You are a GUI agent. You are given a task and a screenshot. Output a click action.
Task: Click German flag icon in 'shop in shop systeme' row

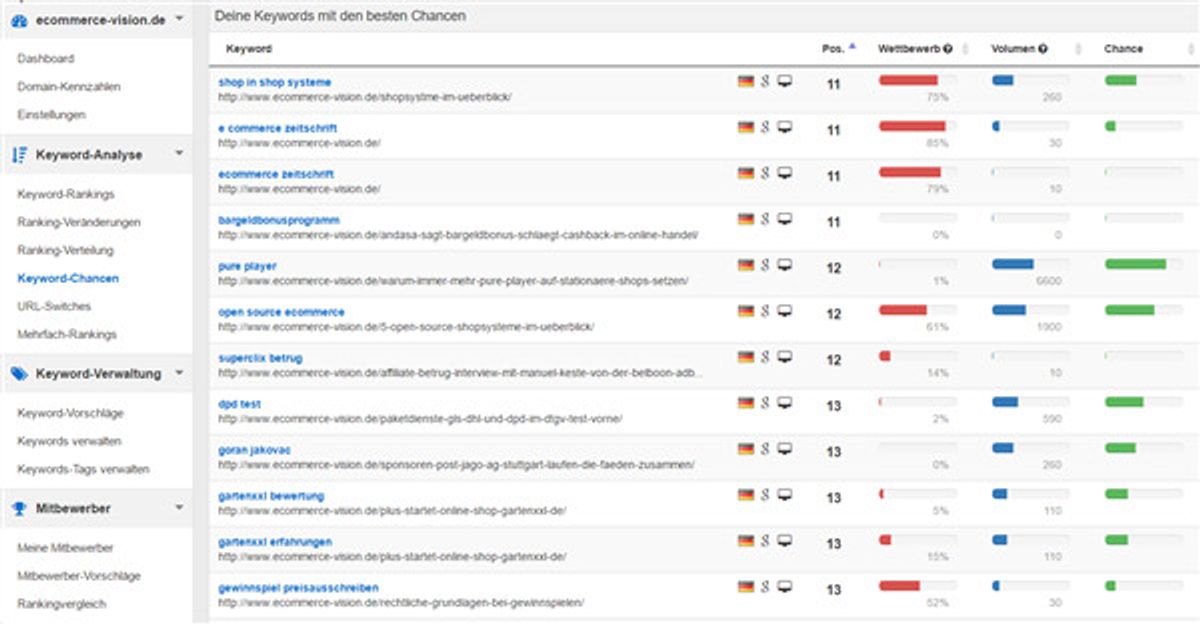745,81
